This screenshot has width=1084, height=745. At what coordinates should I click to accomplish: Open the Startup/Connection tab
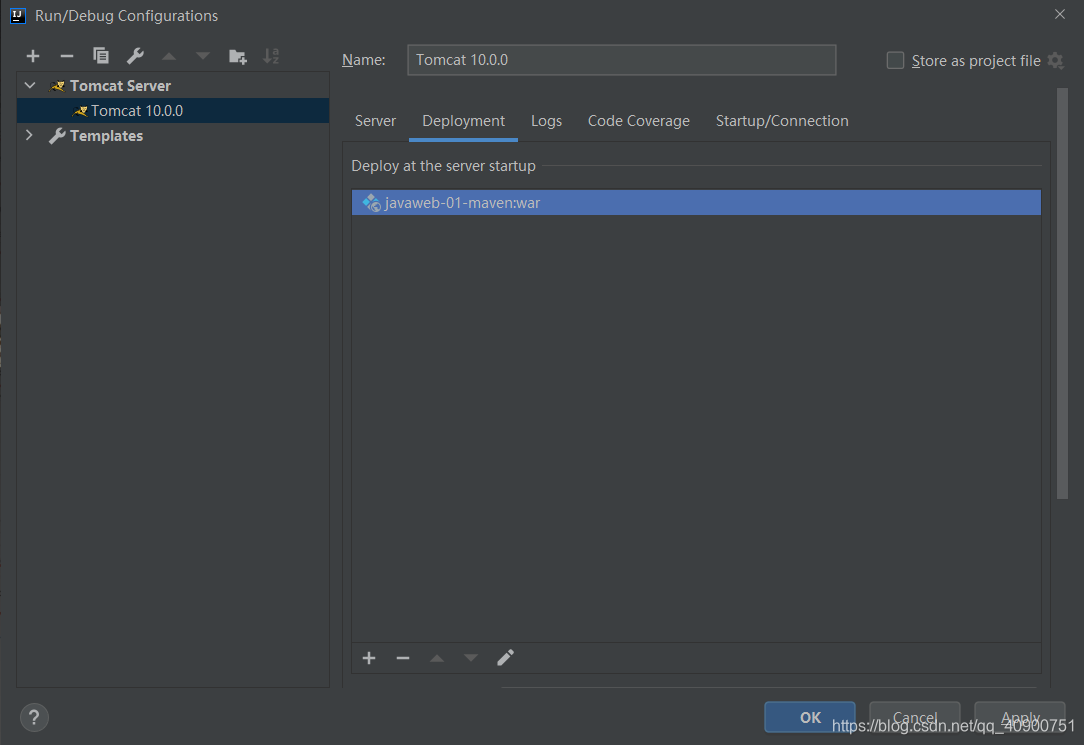[x=782, y=121]
